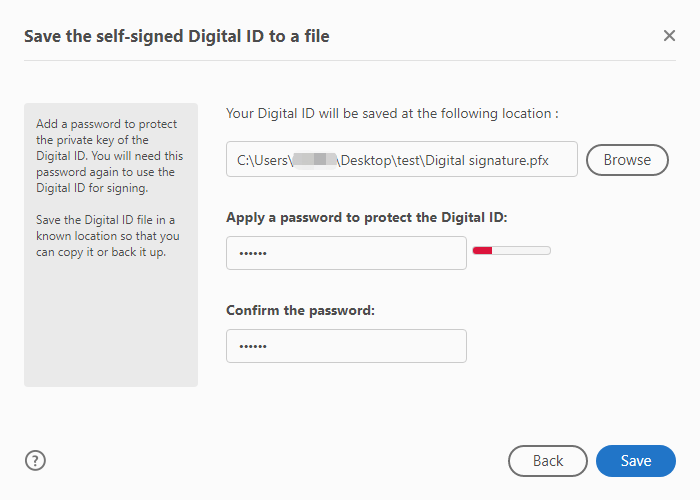Click the "Confirm the password:" label
This screenshot has width=700, height=500.
pyautogui.click(x=300, y=310)
